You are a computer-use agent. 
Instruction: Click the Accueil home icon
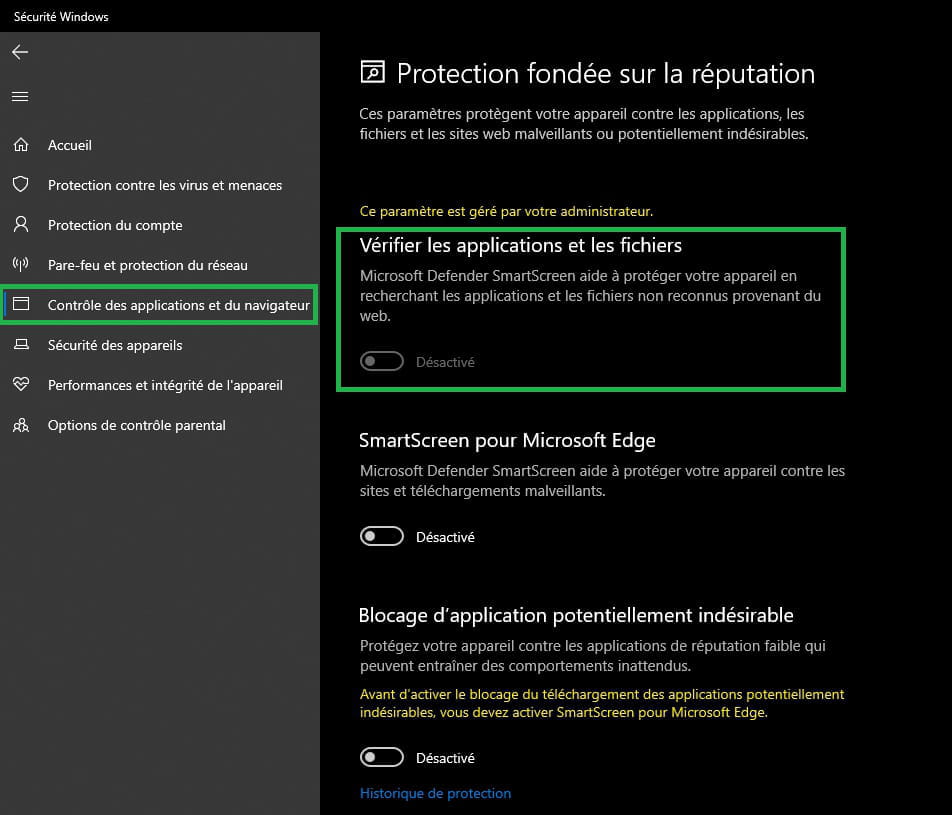point(21,145)
